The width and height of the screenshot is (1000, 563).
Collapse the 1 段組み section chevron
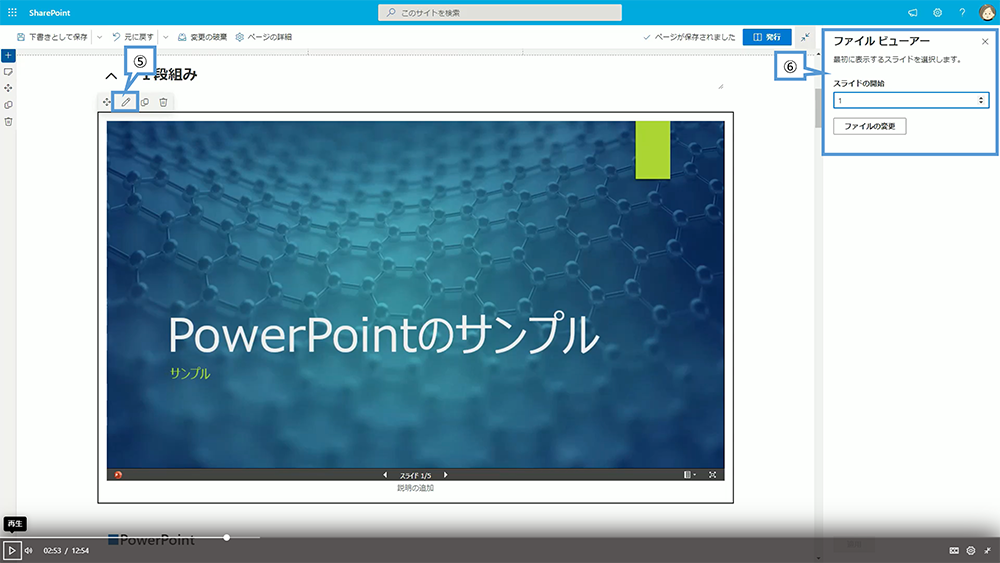(x=111, y=76)
